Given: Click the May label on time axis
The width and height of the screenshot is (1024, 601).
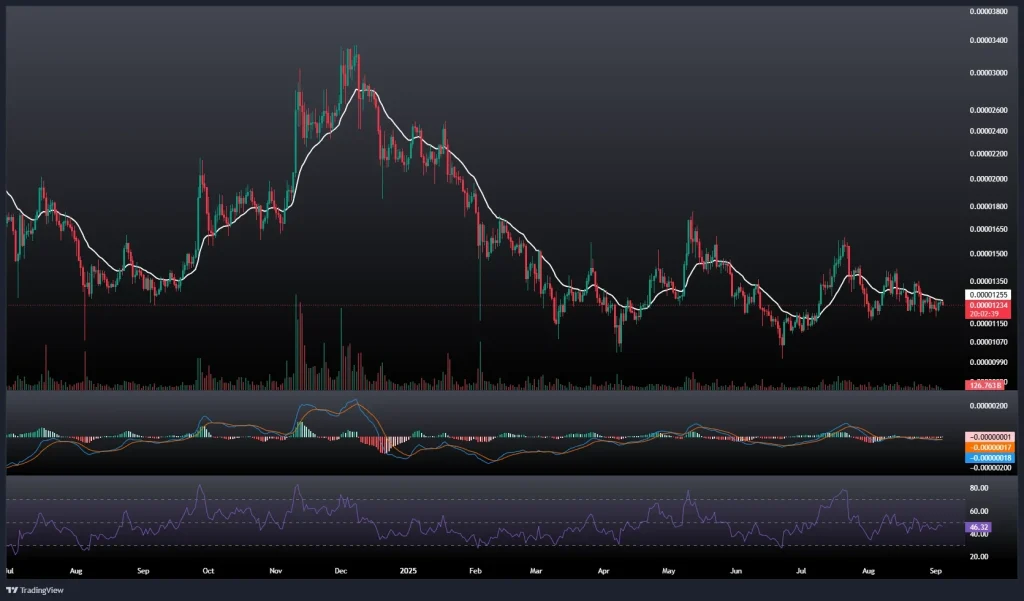Looking at the screenshot, I should click(669, 573).
